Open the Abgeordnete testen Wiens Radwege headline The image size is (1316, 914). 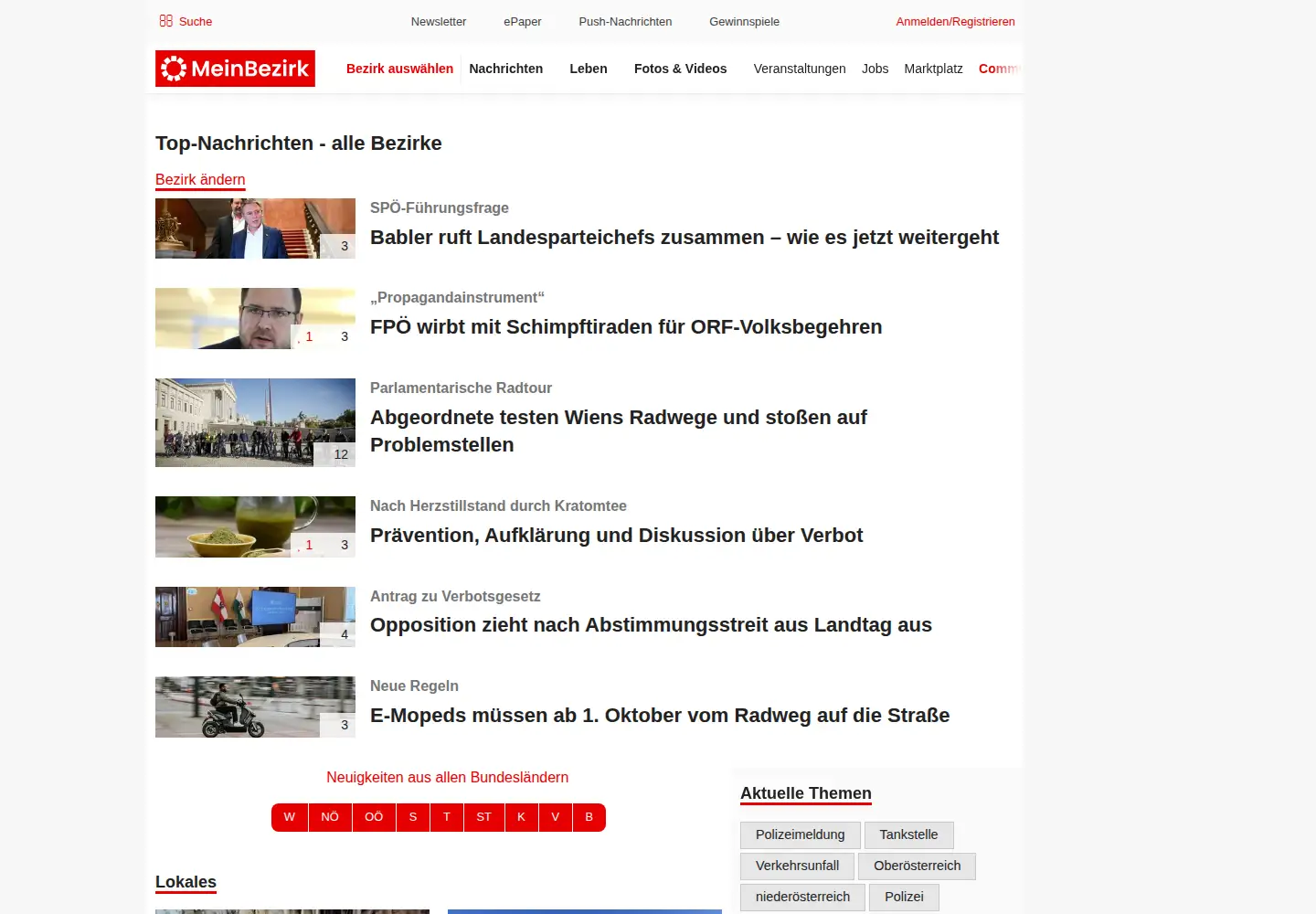tap(619, 431)
